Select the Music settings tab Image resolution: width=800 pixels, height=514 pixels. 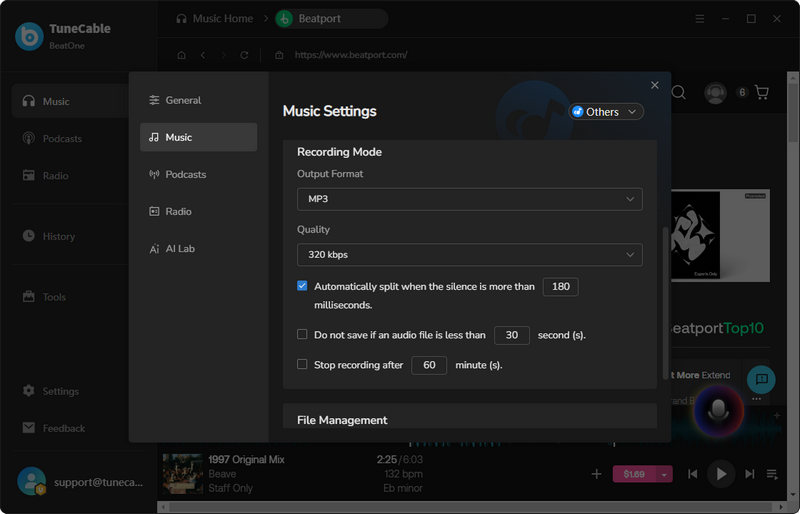click(x=198, y=137)
